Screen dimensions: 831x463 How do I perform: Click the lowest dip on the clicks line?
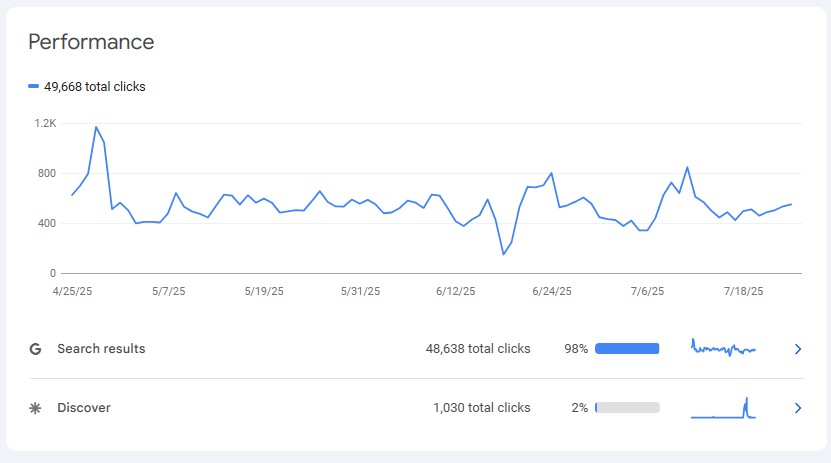click(503, 254)
